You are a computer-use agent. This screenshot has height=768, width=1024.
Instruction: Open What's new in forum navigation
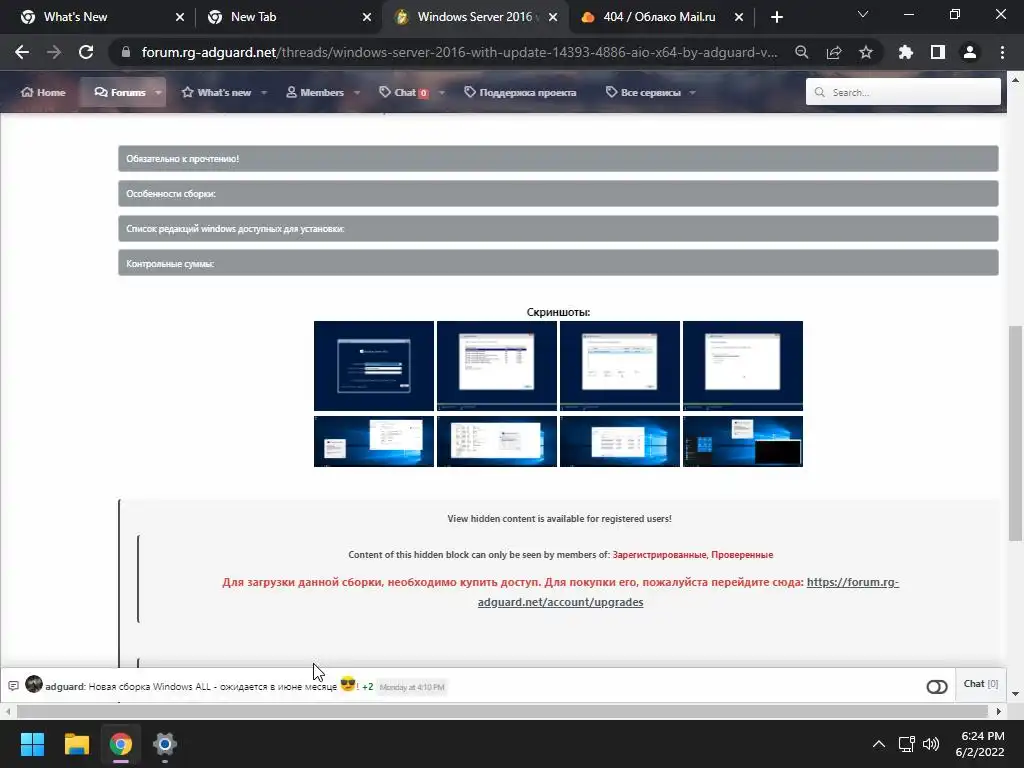[216, 92]
